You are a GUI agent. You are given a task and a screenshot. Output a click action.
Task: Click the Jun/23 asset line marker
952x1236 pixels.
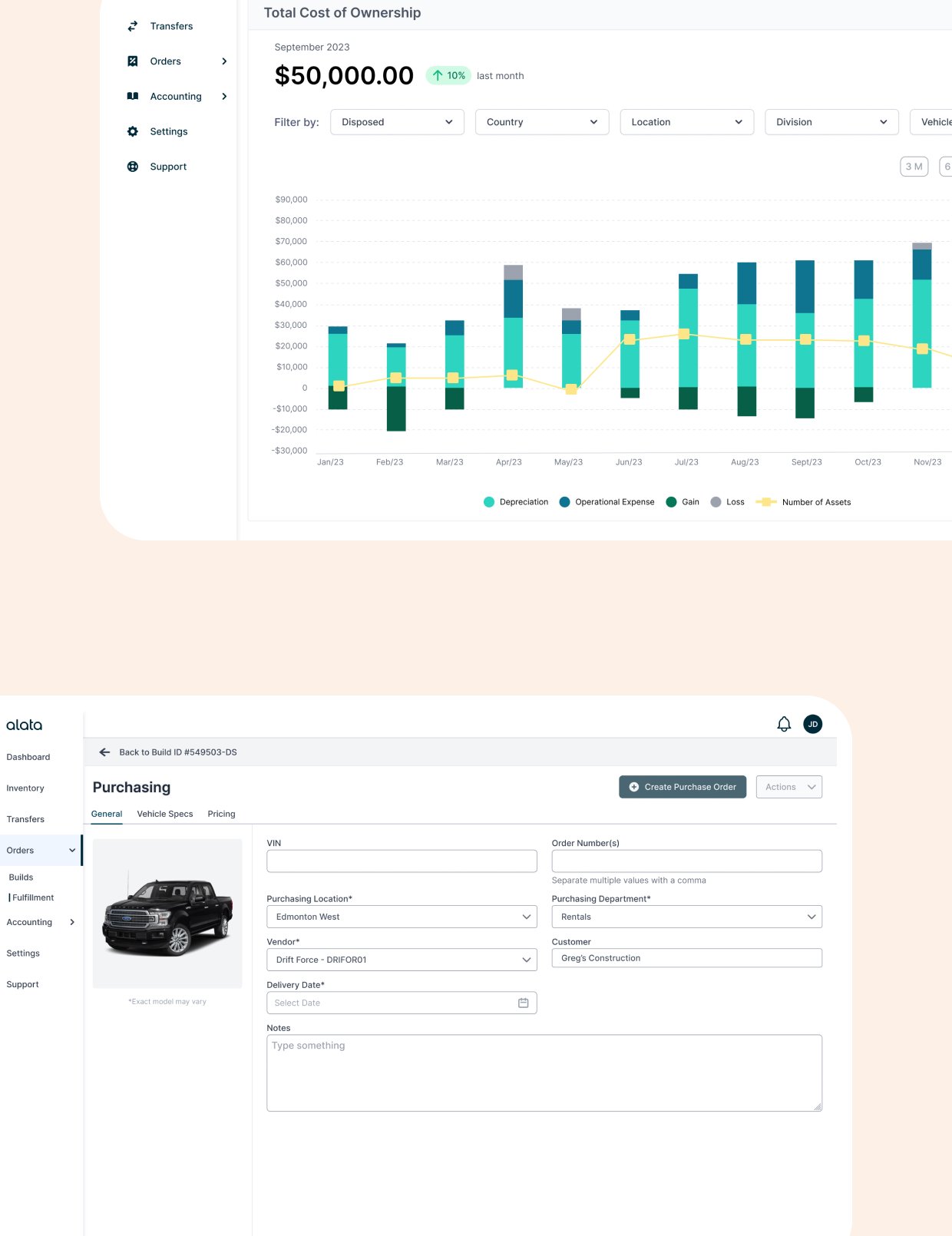[630, 339]
